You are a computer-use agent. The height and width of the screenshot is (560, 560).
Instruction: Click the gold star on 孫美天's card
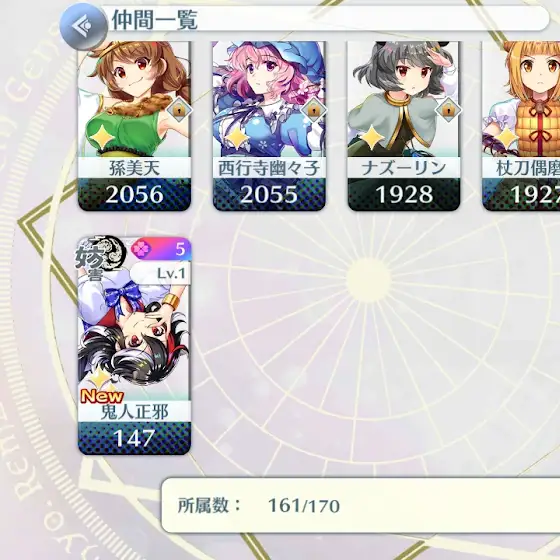(102, 138)
